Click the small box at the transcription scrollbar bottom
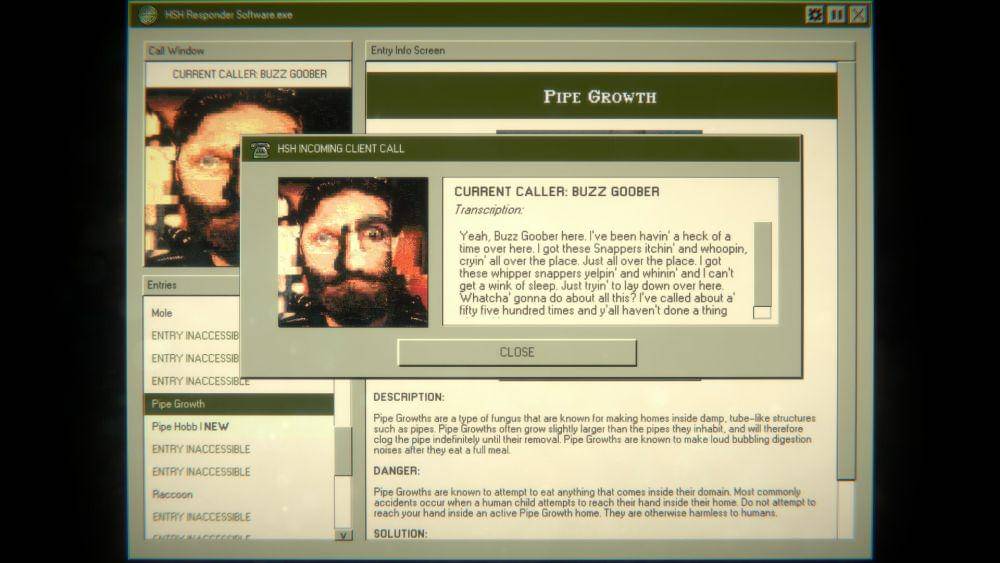Viewport: 1000px width, 563px height. 762,313
